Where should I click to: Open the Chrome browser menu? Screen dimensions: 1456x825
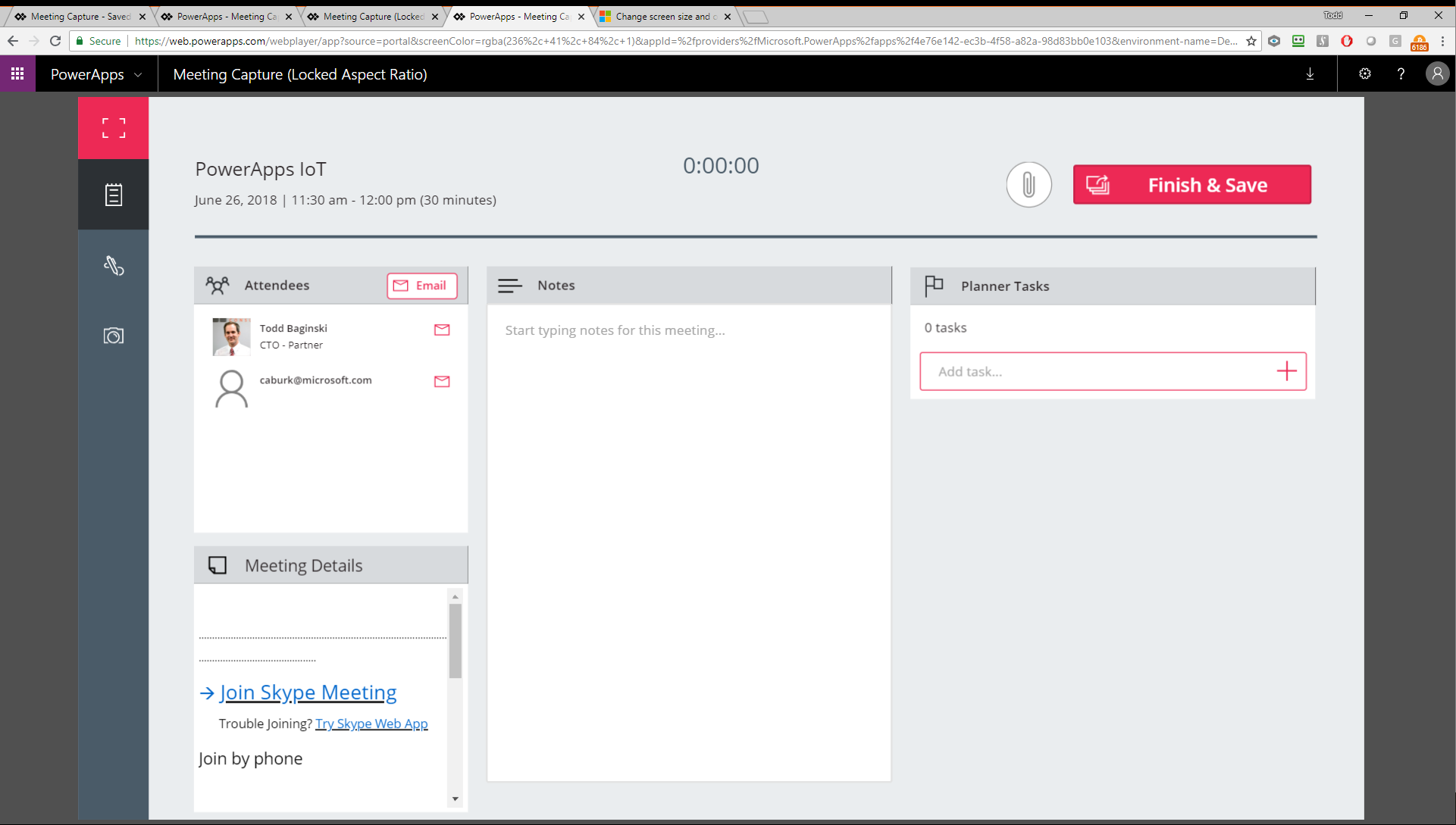[x=1444, y=41]
